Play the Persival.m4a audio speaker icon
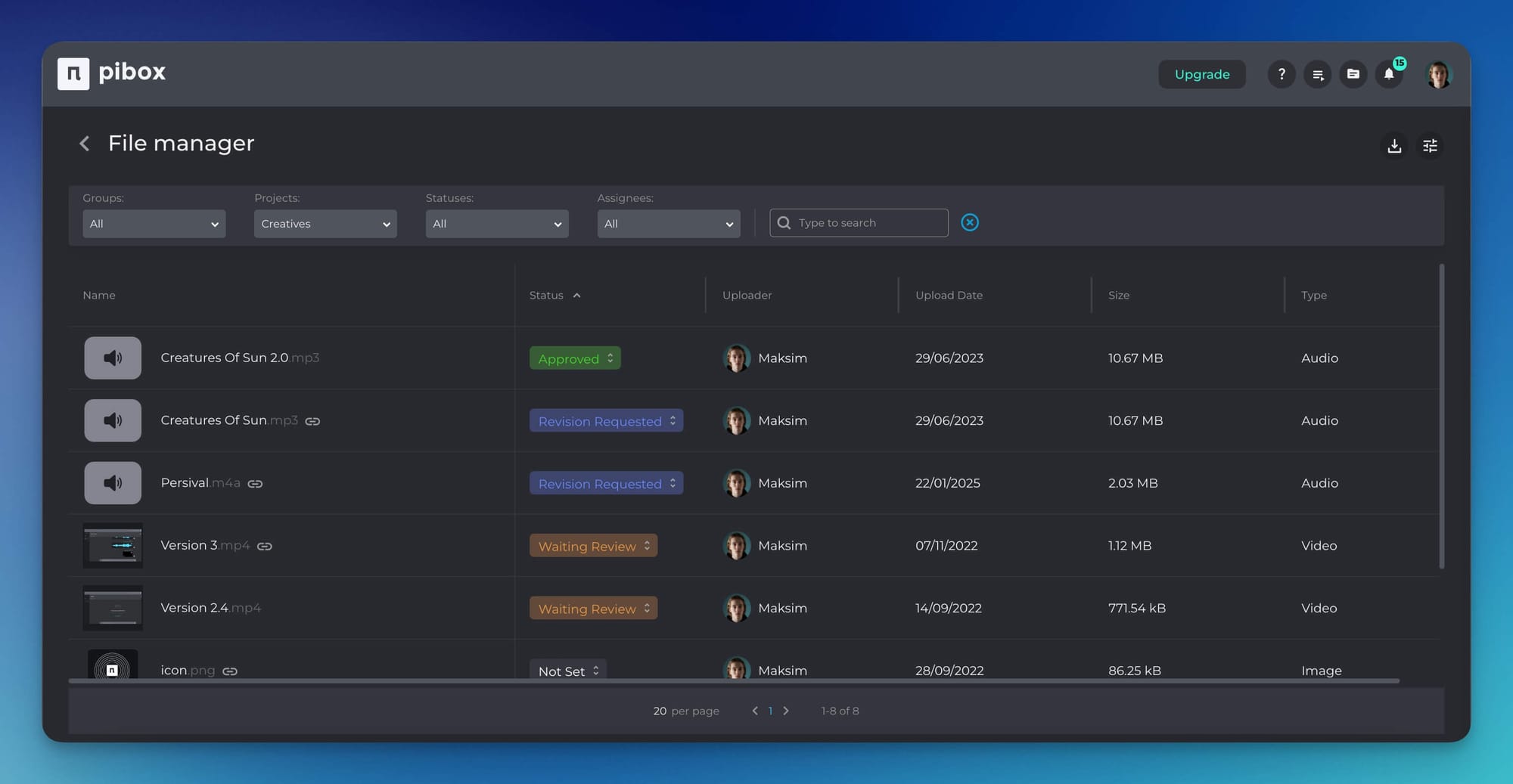This screenshot has width=1513, height=784. click(112, 482)
